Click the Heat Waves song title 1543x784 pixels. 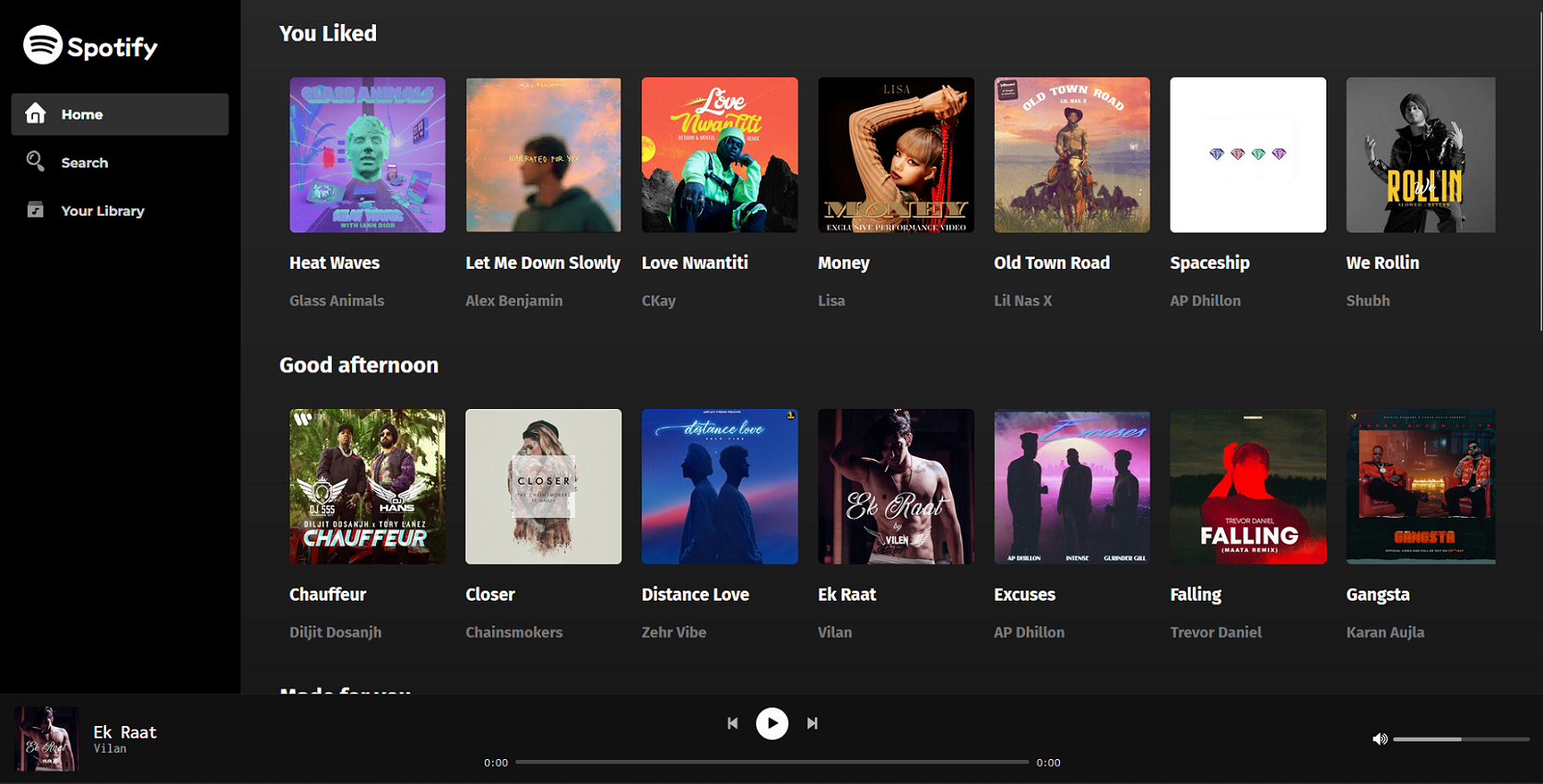click(335, 263)
